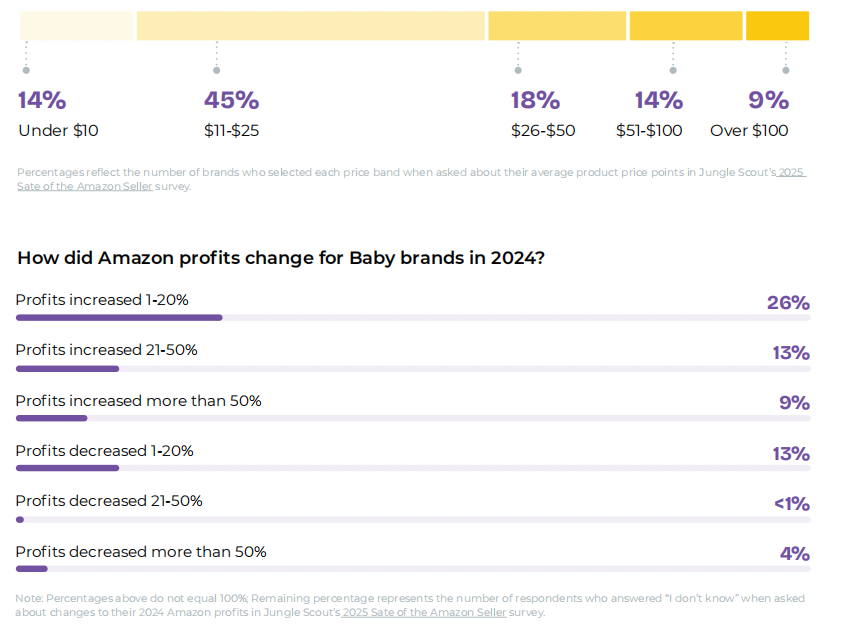842x636 pixels.
Task: Select the <1% profit percentage value
Action: [791, 504]
